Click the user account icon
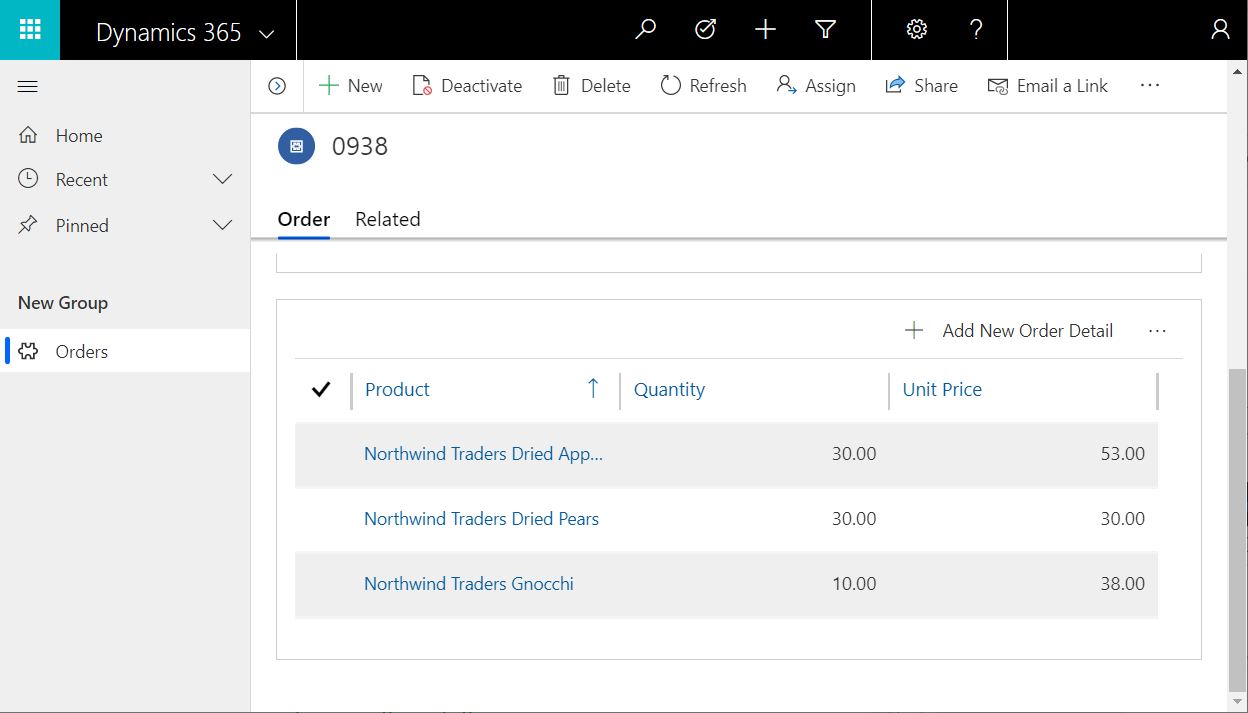Screen dimensions: 1248x713 [1220, 29]
